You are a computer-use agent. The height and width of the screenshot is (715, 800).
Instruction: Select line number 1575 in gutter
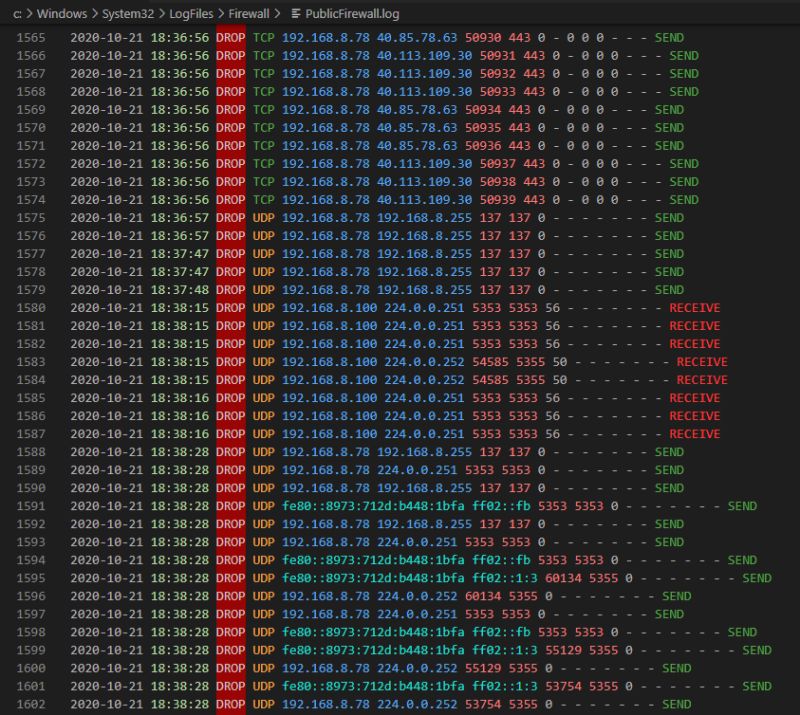(31, 218)
